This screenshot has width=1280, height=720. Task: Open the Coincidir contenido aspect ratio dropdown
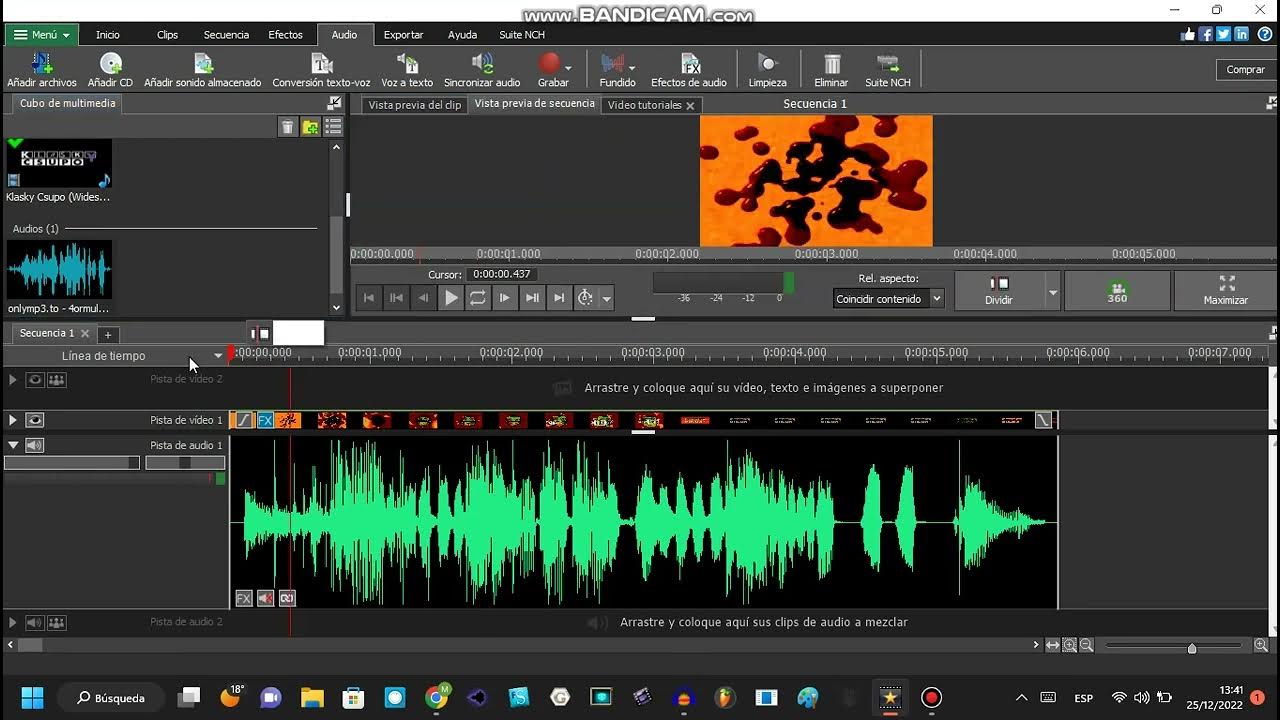click(x=889, y=299)
